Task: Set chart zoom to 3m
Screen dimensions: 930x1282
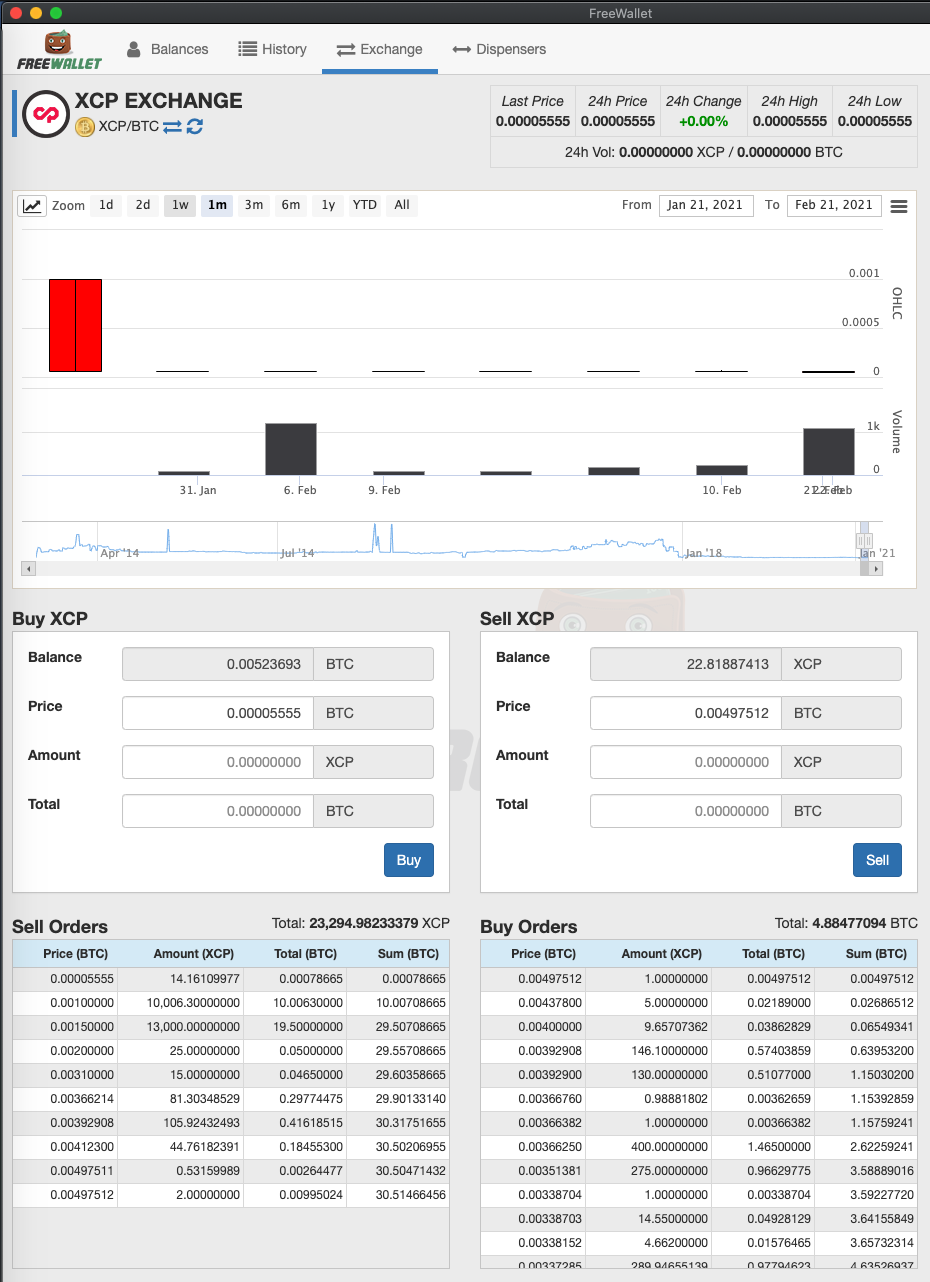Action: [254, 205]
